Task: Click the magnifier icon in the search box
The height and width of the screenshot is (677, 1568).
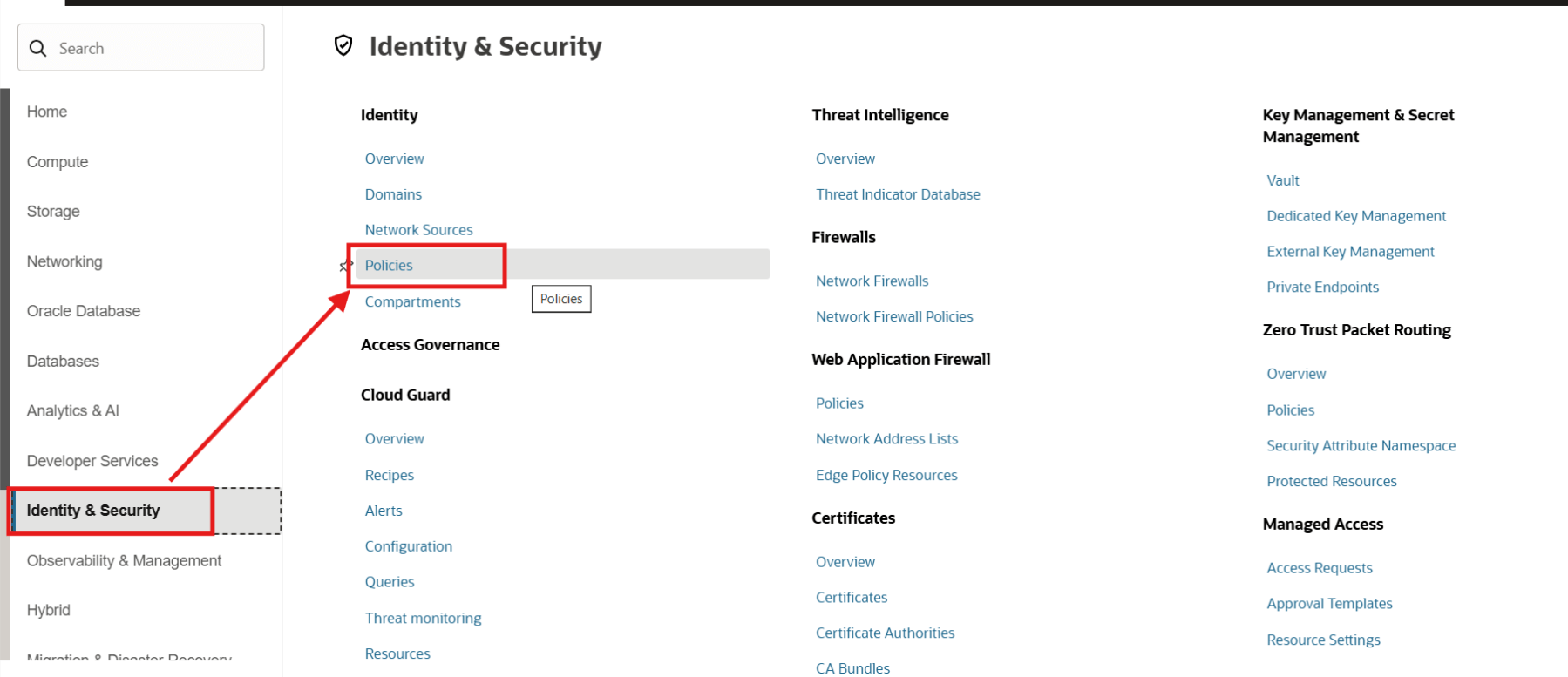Action: pyautogui.click(x=37, y=48)
